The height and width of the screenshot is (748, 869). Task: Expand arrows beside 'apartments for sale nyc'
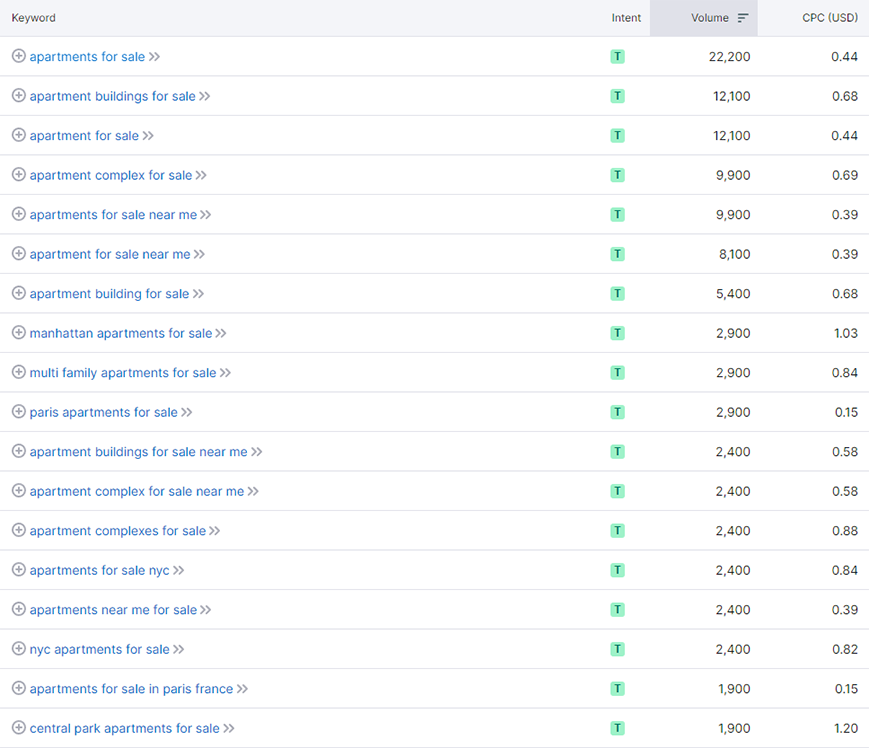pos(179,570)
